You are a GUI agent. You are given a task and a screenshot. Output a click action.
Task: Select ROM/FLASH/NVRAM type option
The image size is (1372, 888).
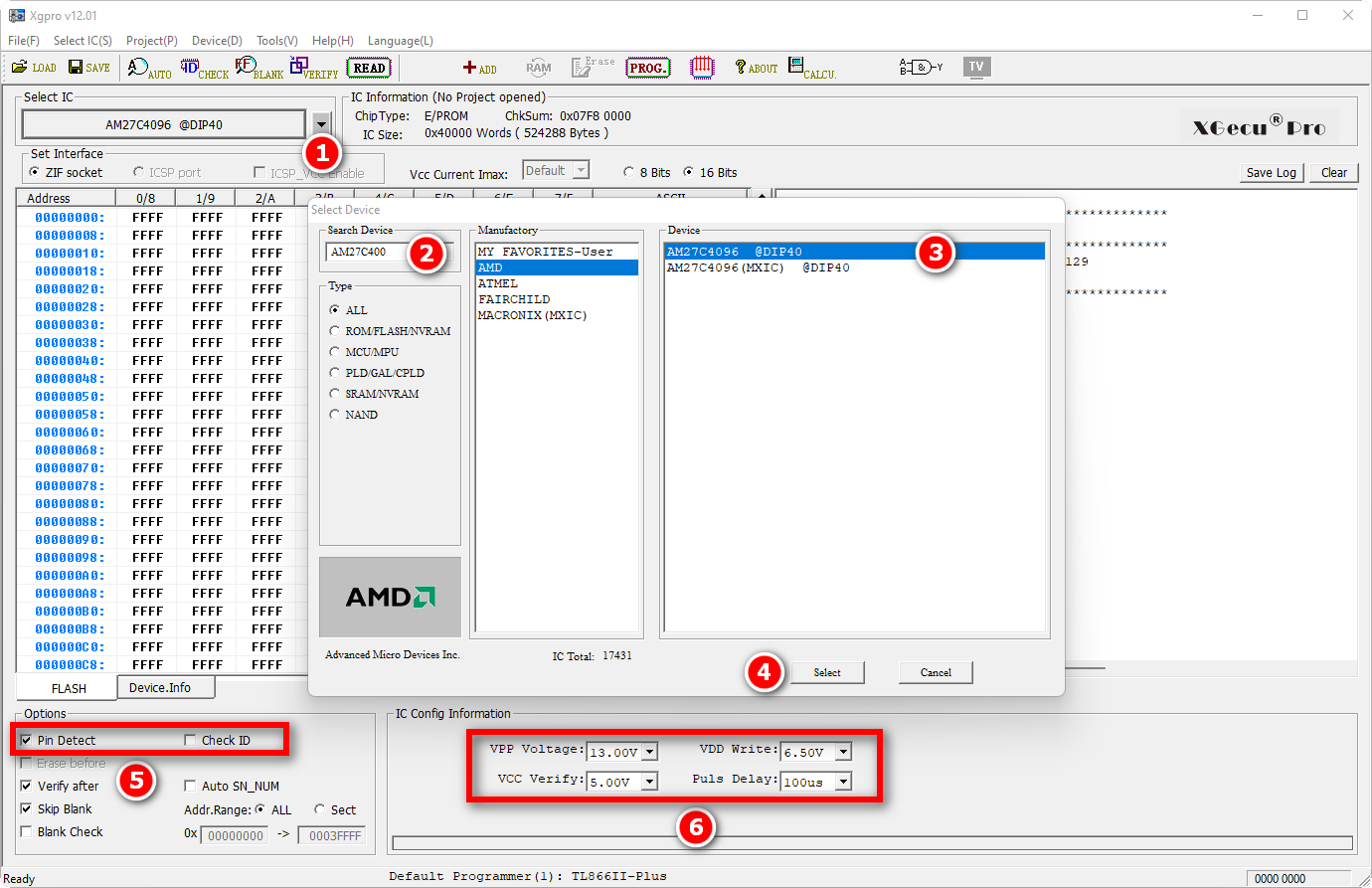390,331
